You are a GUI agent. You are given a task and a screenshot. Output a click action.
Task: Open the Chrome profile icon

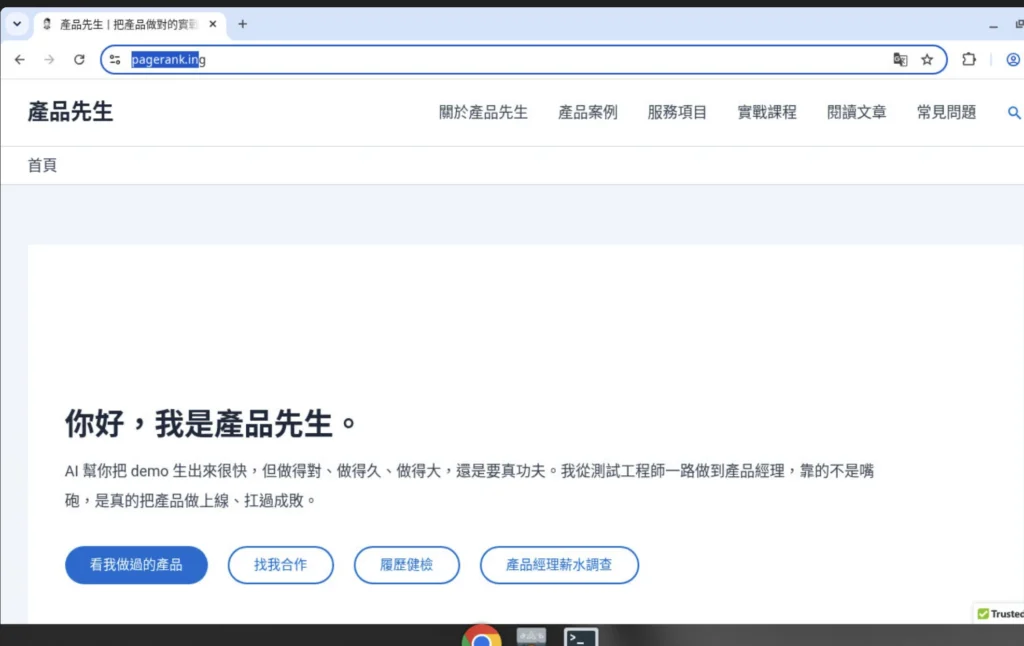coord(1013,59)
